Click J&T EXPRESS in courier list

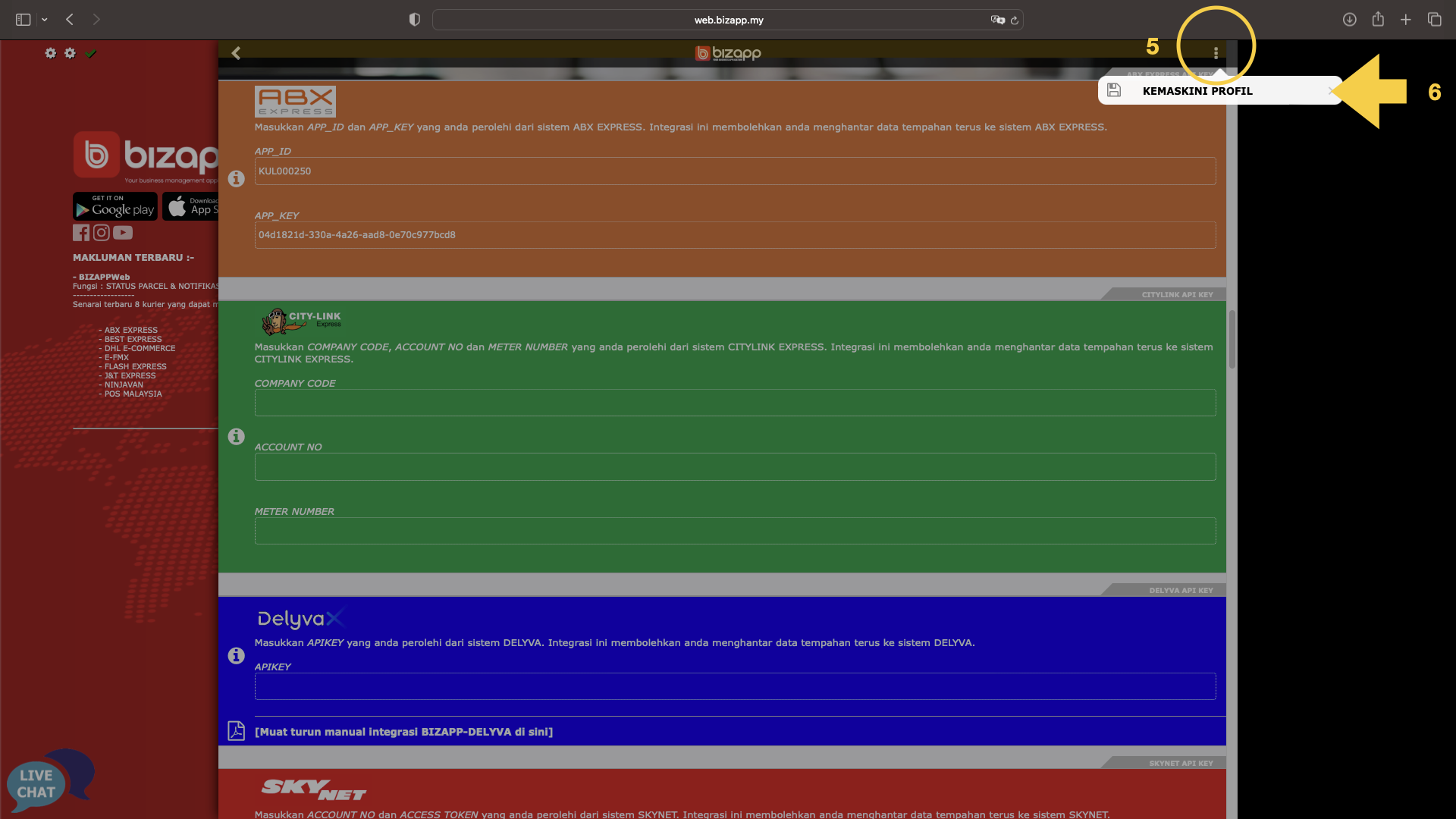click(x=130, y=376)
